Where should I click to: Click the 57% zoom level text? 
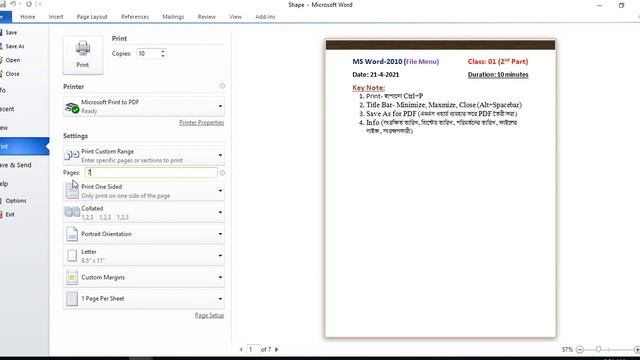567,349
